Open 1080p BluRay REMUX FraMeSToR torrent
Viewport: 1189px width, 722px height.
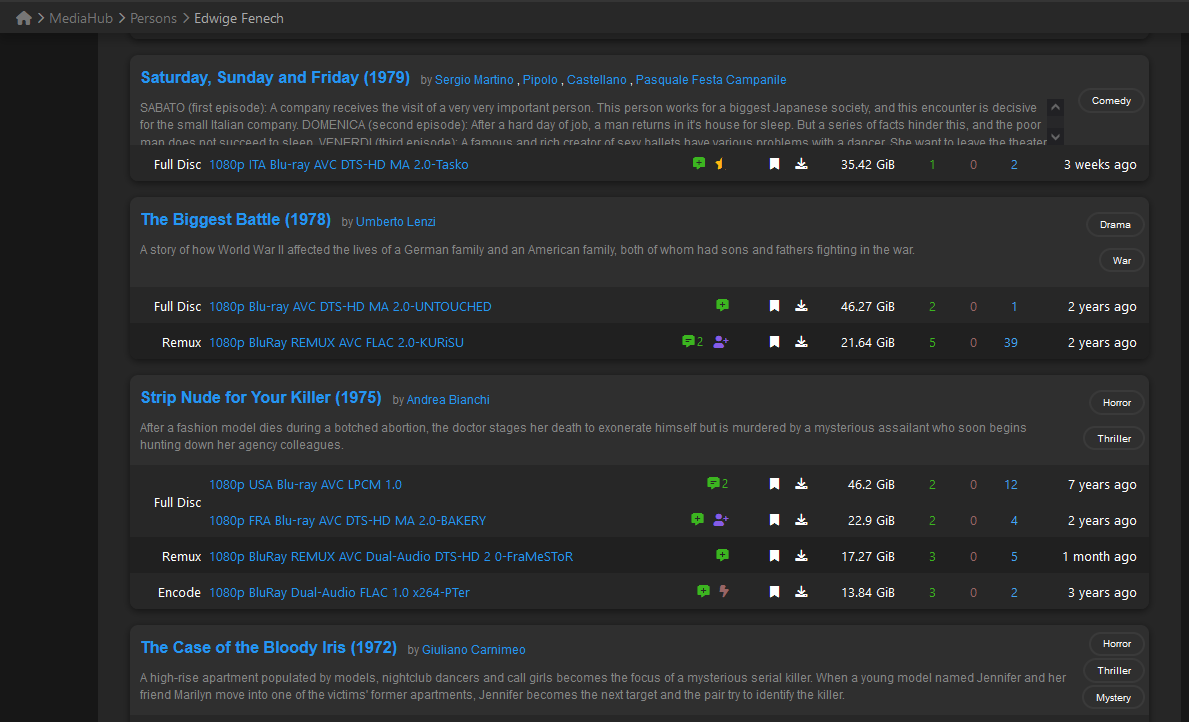tap(391, 557)
